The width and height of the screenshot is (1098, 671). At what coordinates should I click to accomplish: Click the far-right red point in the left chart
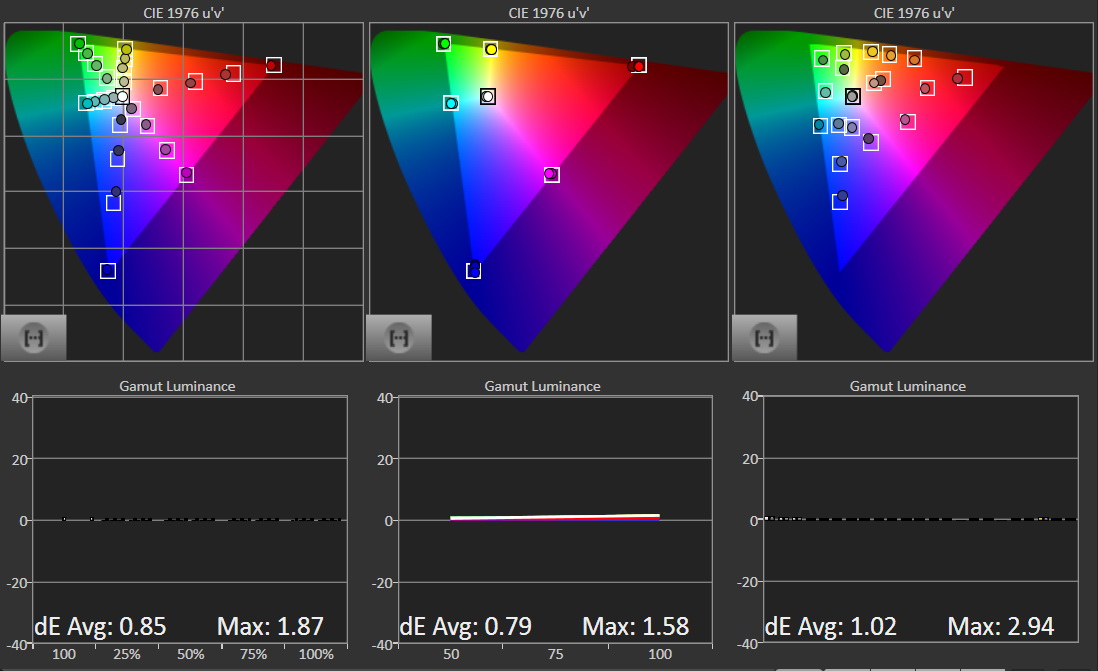click(273, 65)
